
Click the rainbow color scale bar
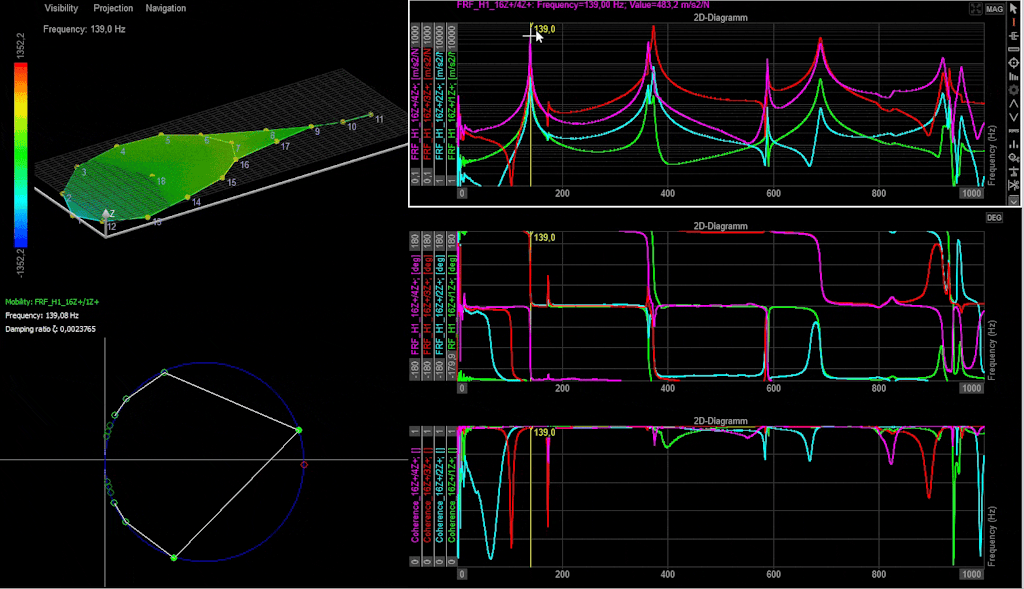[21, 155]
